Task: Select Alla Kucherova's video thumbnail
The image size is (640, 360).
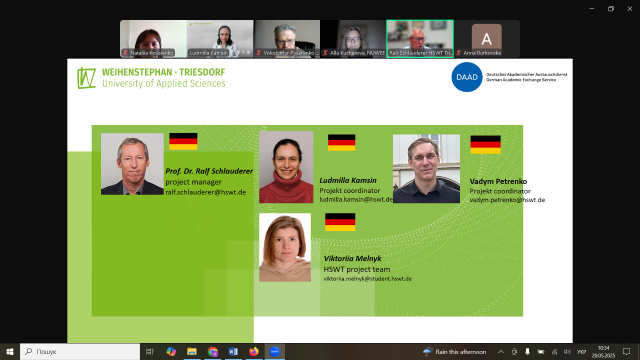Action: click(353, 39)
